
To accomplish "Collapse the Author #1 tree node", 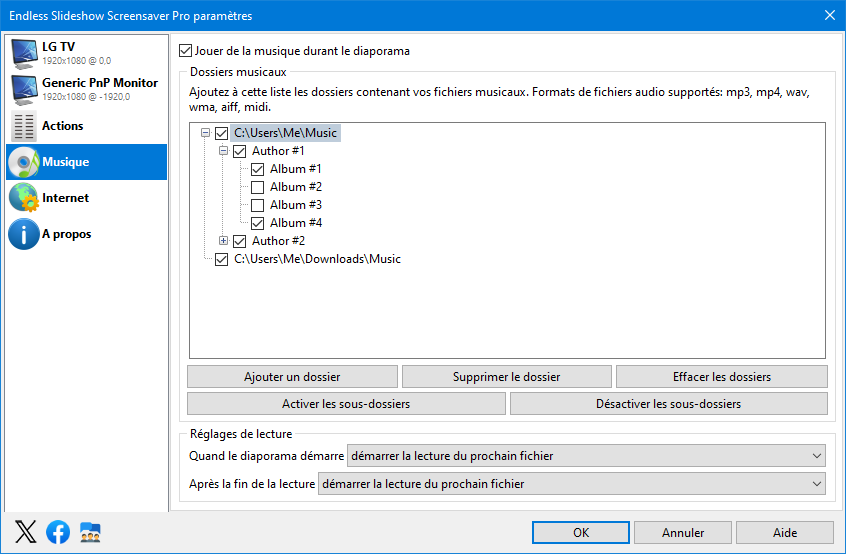I will pos(223,151).
